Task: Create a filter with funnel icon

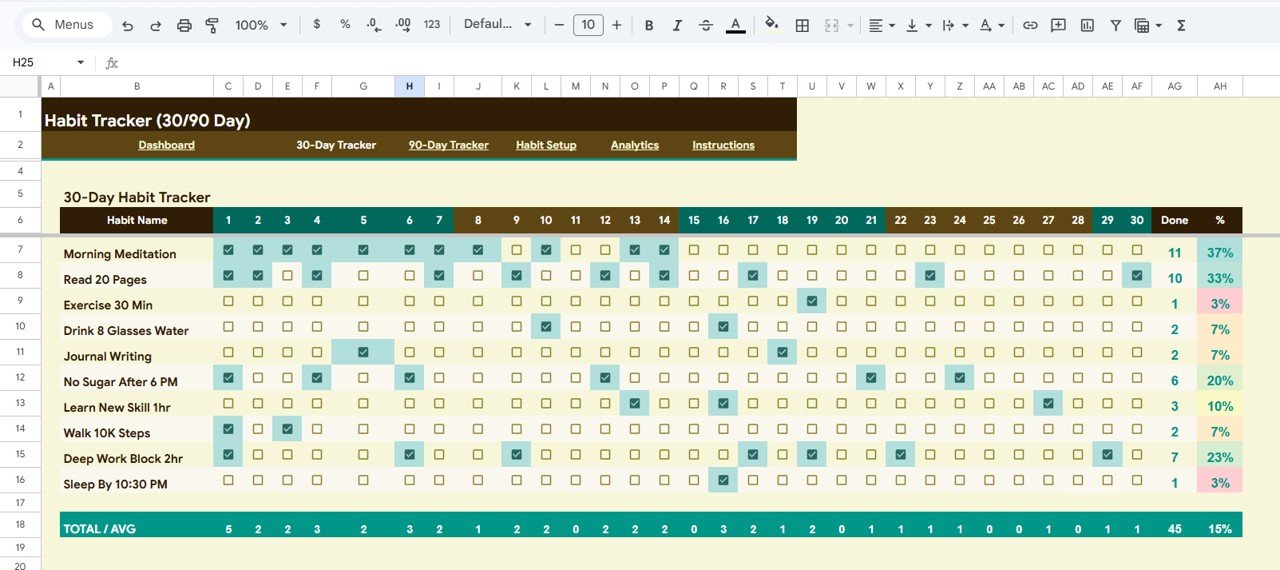Action: tap(1115, 25)
